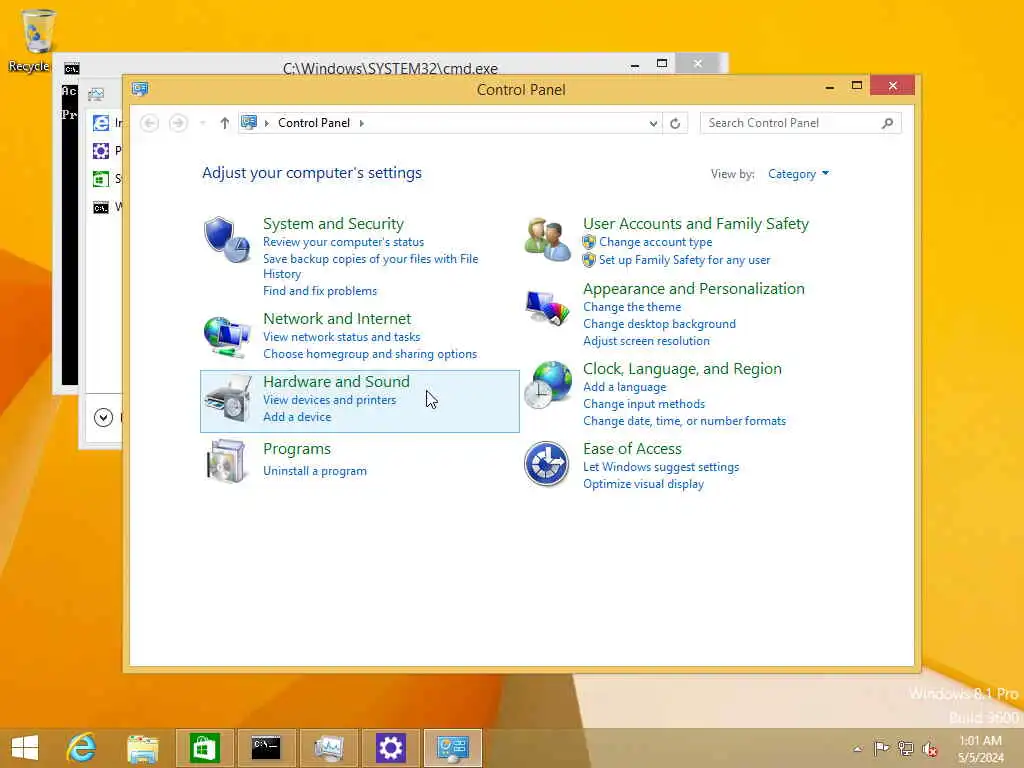1024x768 pixels.
Task: Open Set up Family Safety for any user
Action: 684,260
